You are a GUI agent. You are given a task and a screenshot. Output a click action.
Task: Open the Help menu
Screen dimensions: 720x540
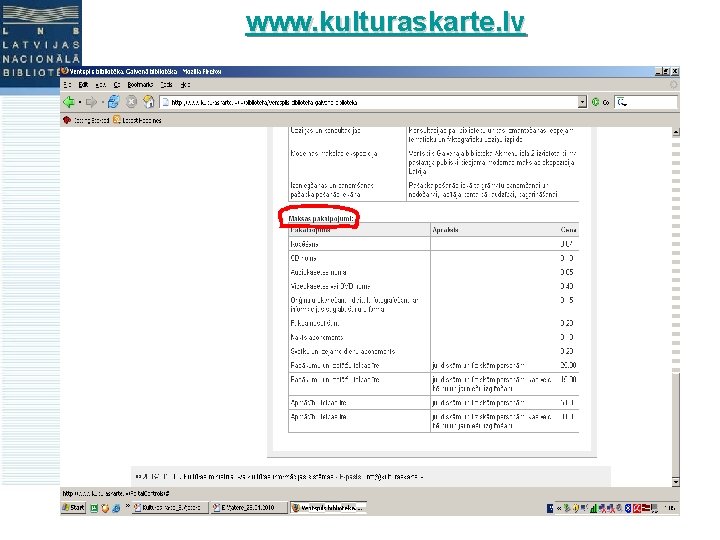coord(185,85)
